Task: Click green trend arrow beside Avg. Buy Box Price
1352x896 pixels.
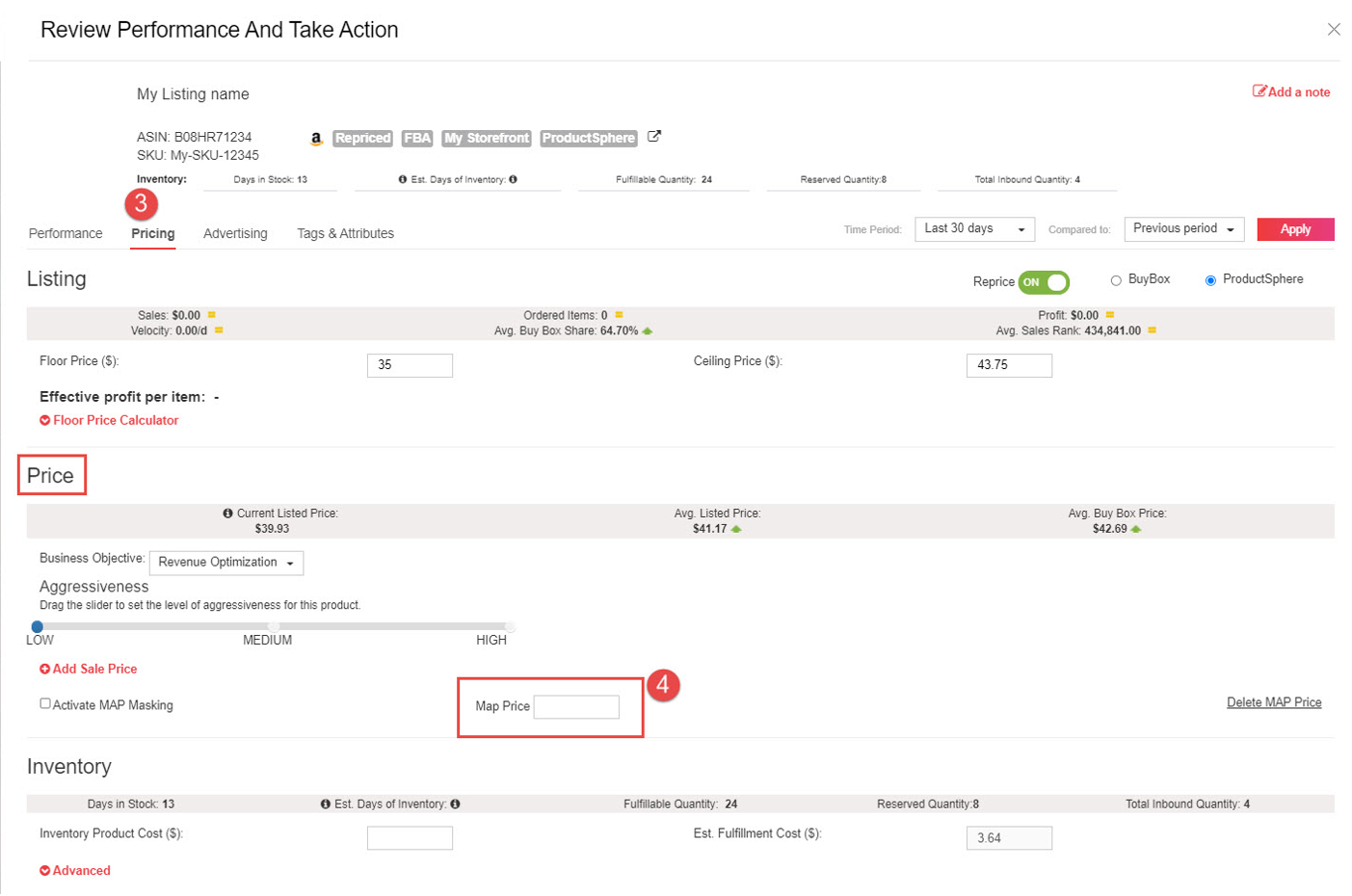Action: [1137, 528]
